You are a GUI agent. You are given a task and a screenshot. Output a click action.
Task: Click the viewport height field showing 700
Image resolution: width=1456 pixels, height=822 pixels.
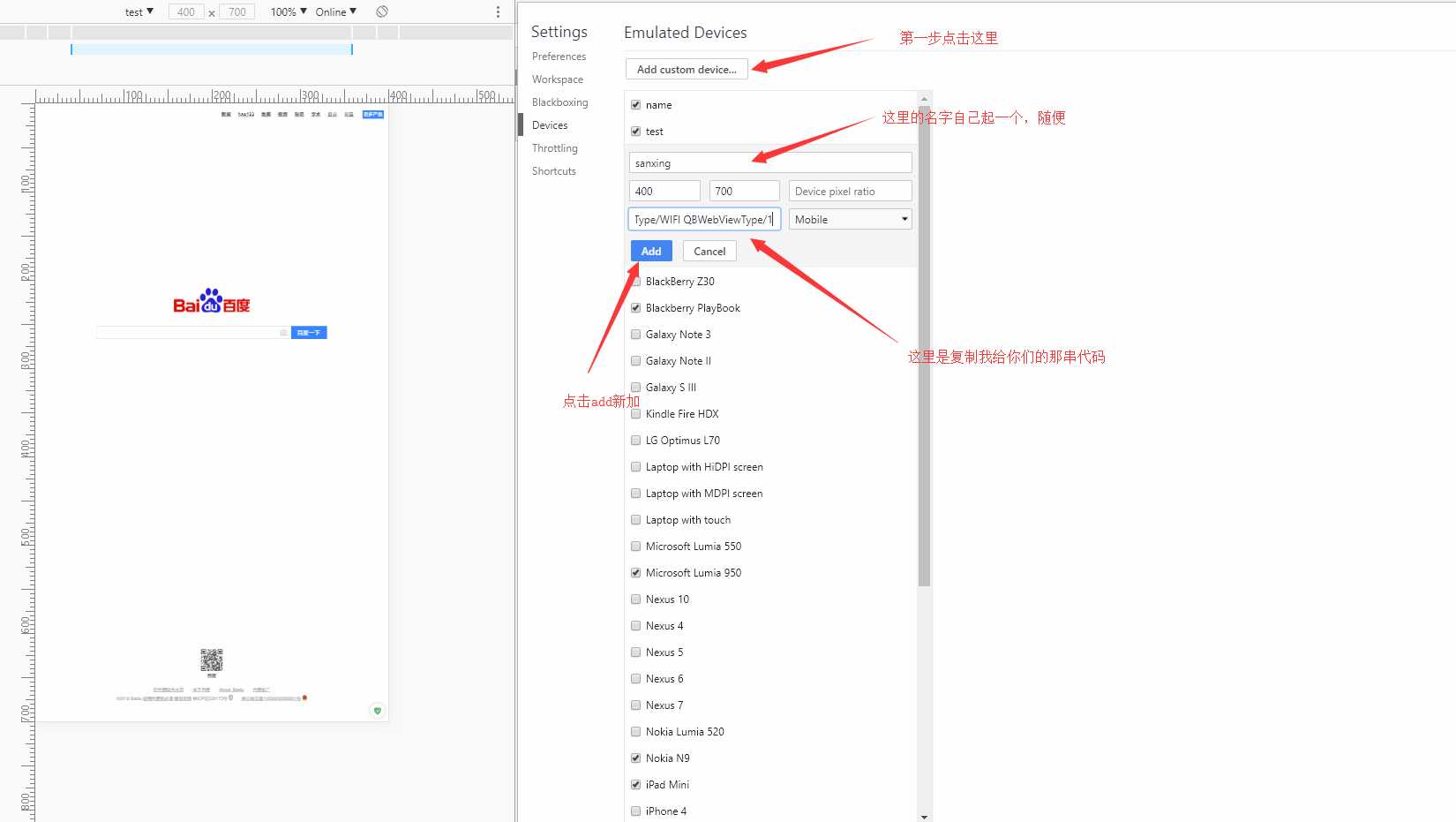tap(237, 11)
